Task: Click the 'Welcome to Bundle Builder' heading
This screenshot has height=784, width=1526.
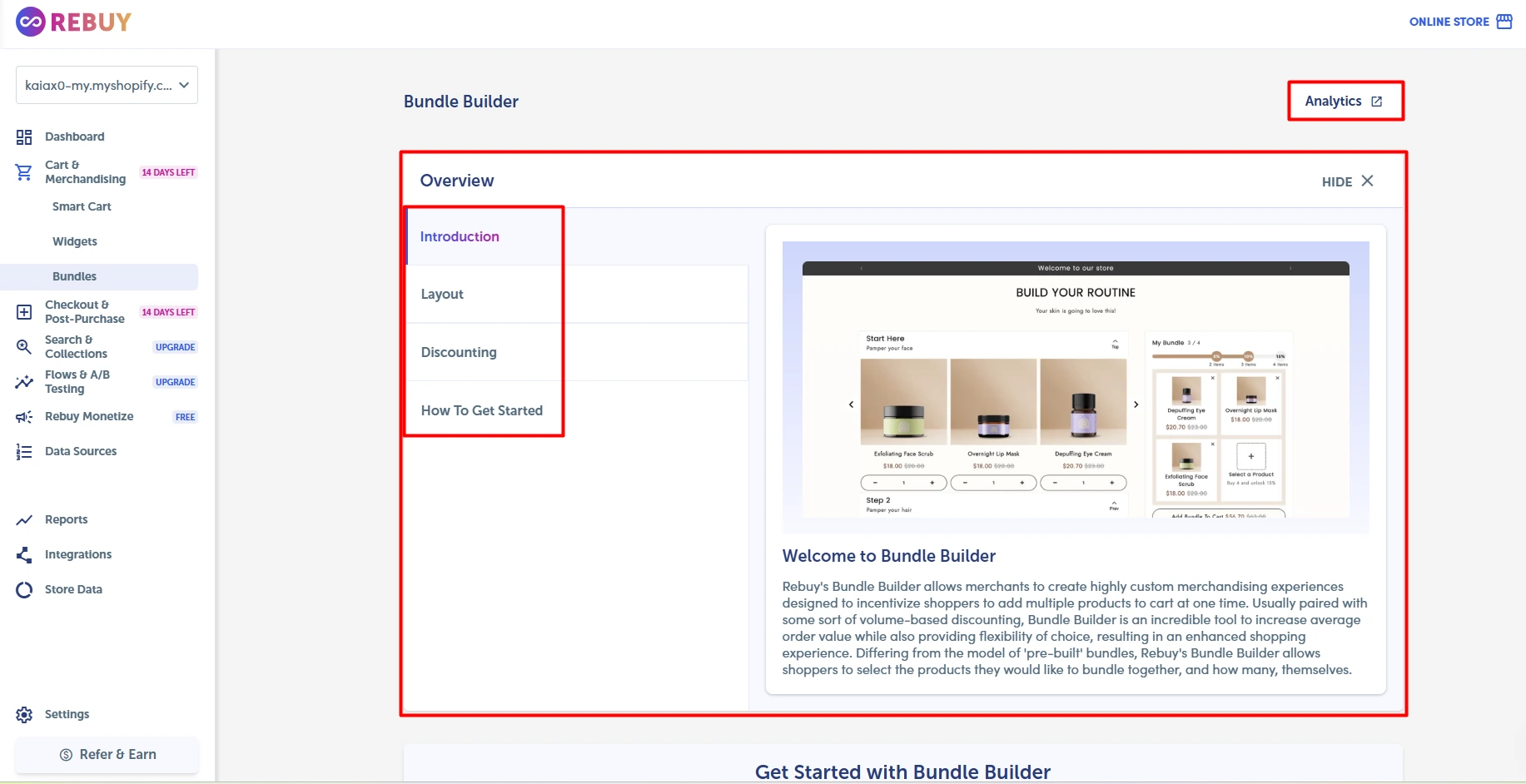Action: pyautogui.click(x=889, y=556)
